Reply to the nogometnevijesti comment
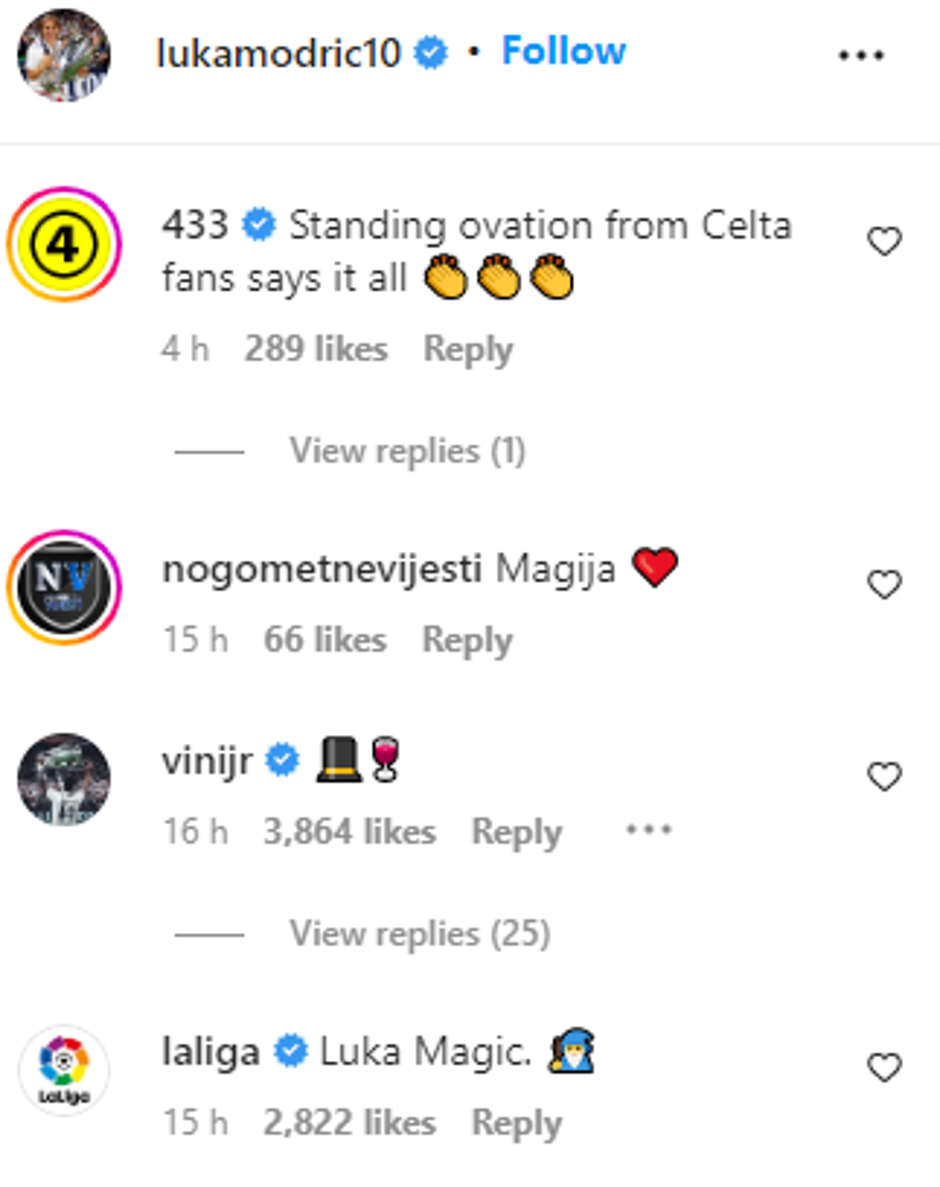Screen dimensions: 940x1187 [x=467, y=640]
